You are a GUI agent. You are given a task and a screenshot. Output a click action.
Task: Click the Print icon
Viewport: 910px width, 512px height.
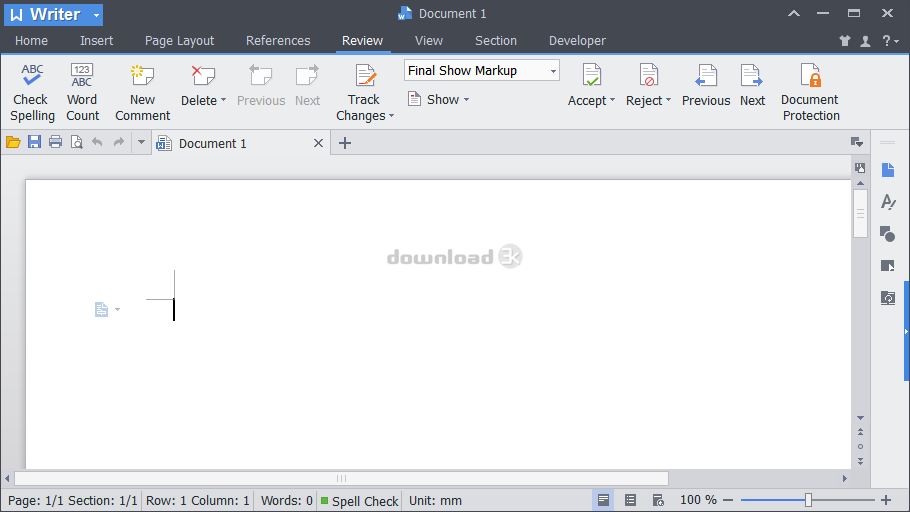click(x=55, y=142)
